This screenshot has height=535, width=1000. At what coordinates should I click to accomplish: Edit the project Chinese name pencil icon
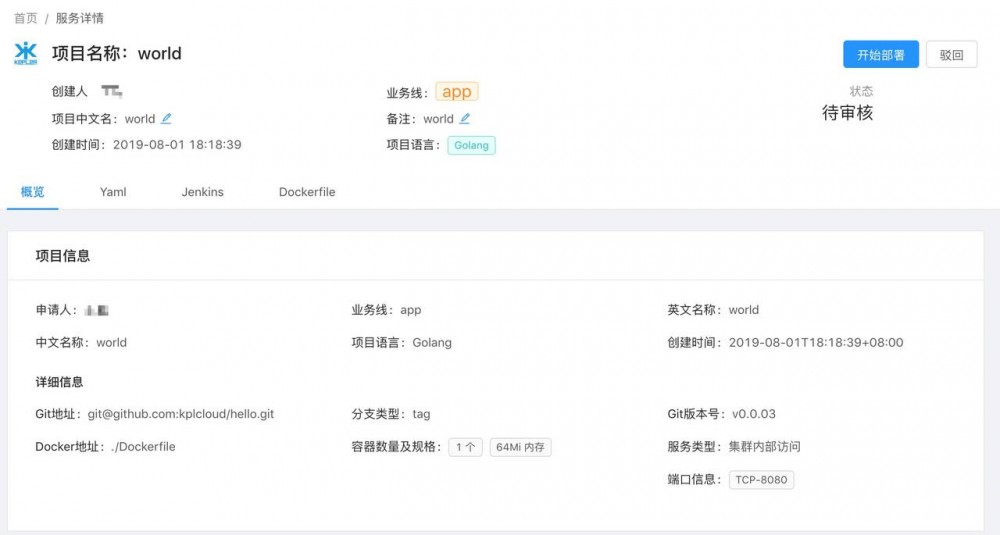[167, 119]
